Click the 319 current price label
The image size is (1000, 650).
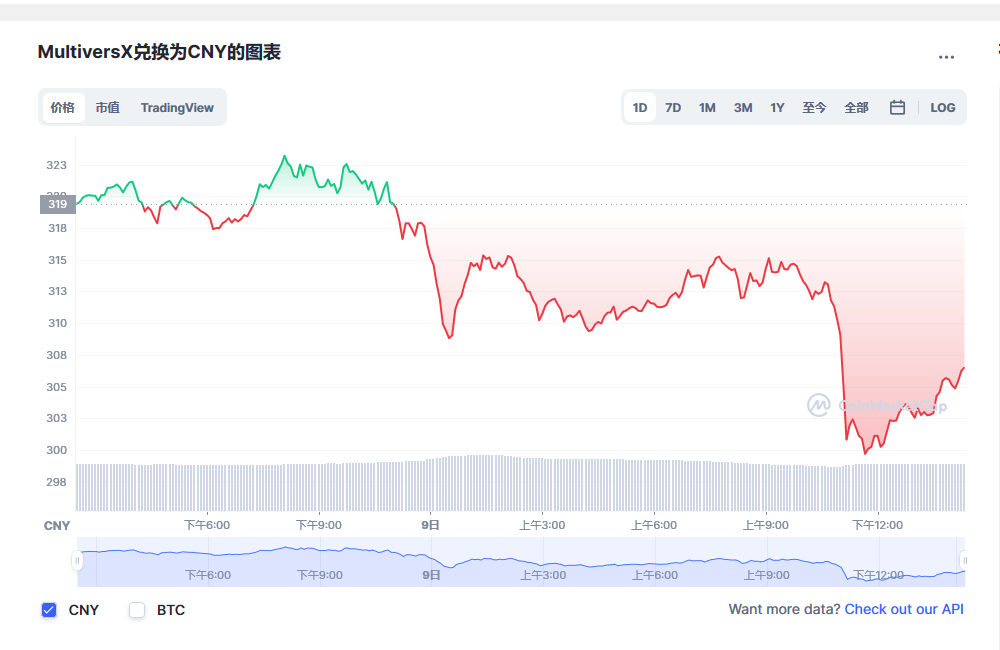(58, 204)
